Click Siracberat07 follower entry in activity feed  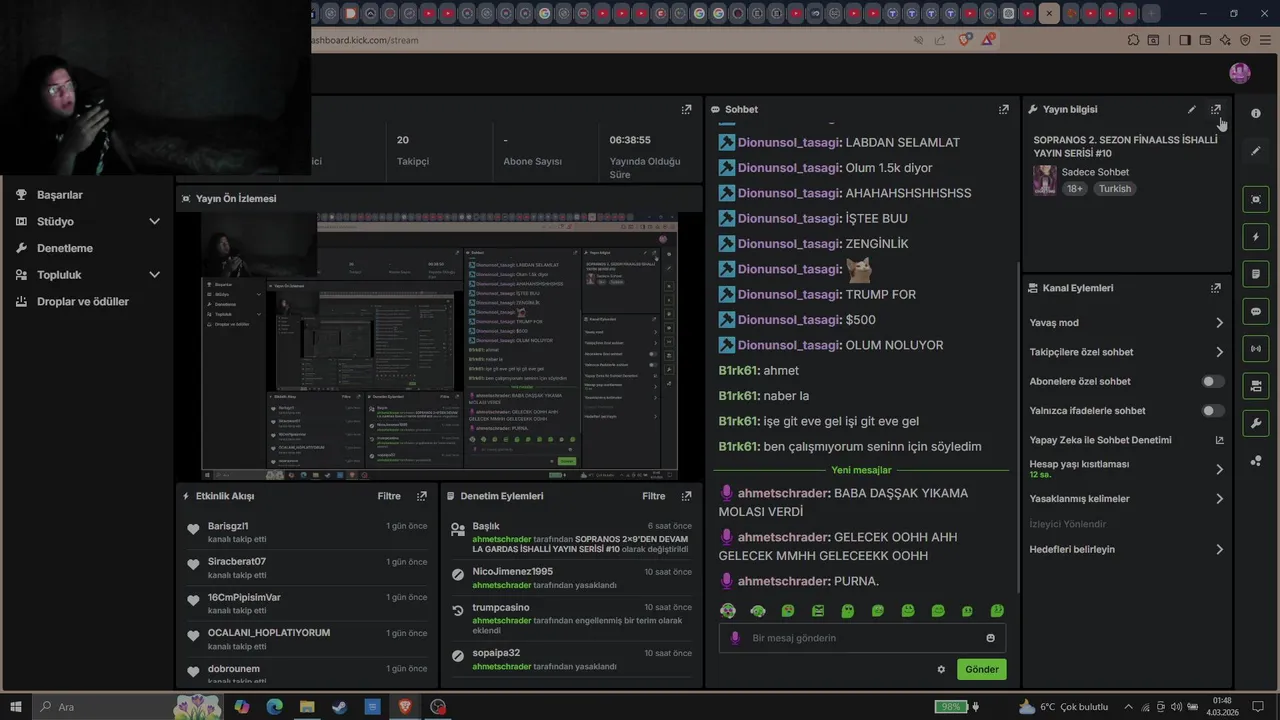307,568
